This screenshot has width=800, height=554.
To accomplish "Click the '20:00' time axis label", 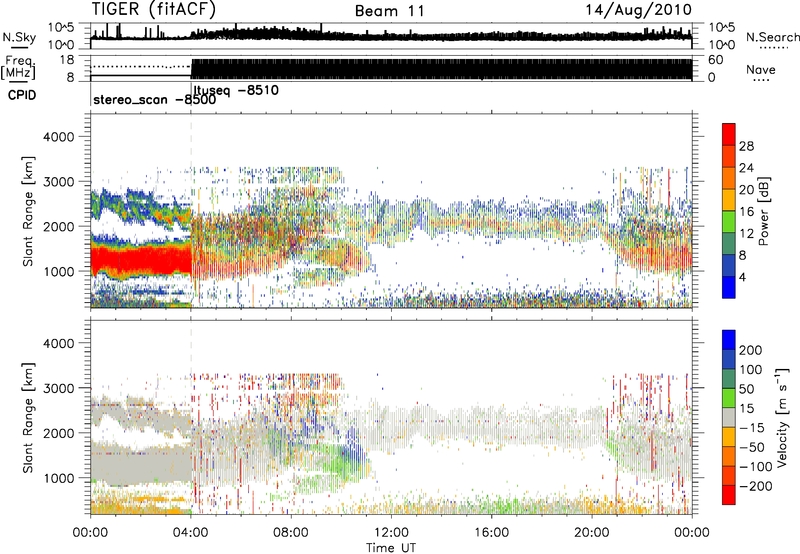I will 592,533.
